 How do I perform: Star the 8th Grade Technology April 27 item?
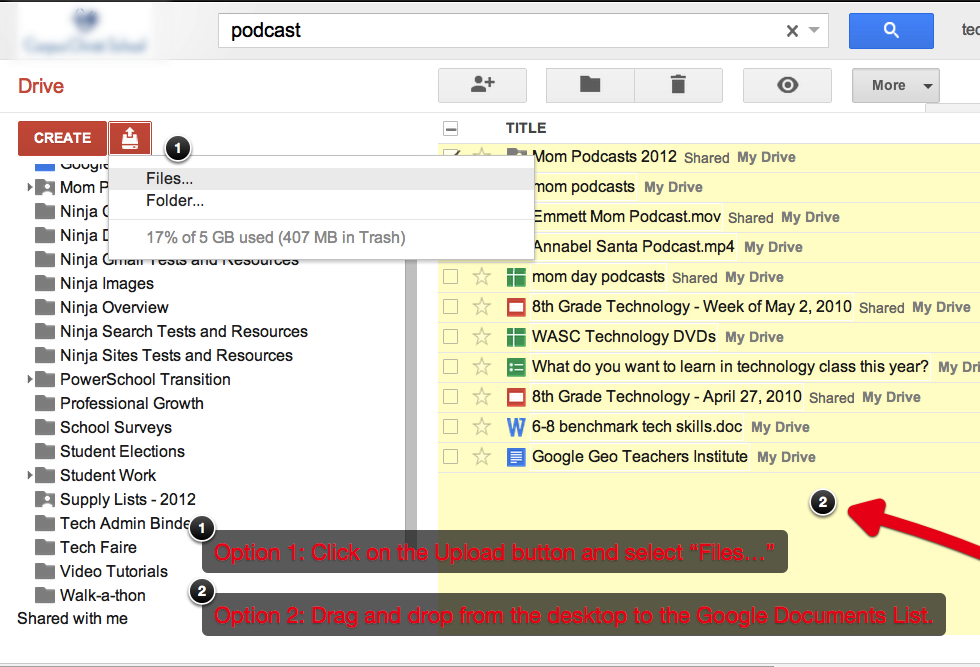[481, 396]
